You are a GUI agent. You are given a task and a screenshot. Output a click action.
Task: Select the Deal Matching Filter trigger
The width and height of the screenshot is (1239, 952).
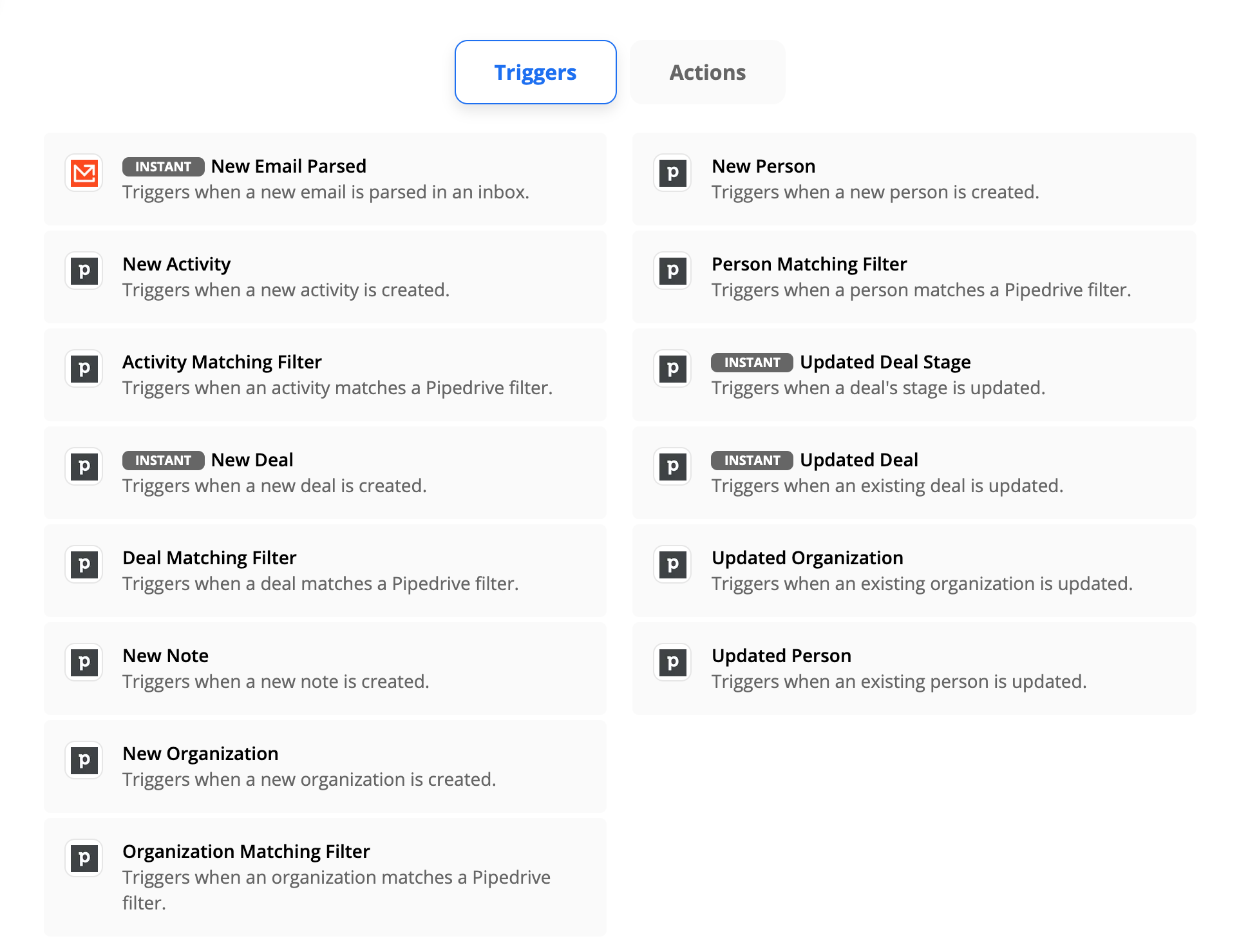(x=325, y=571)
